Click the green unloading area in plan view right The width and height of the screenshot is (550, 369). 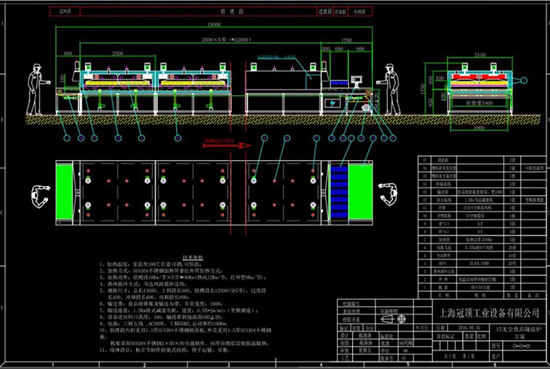click(x=360, y=192)
